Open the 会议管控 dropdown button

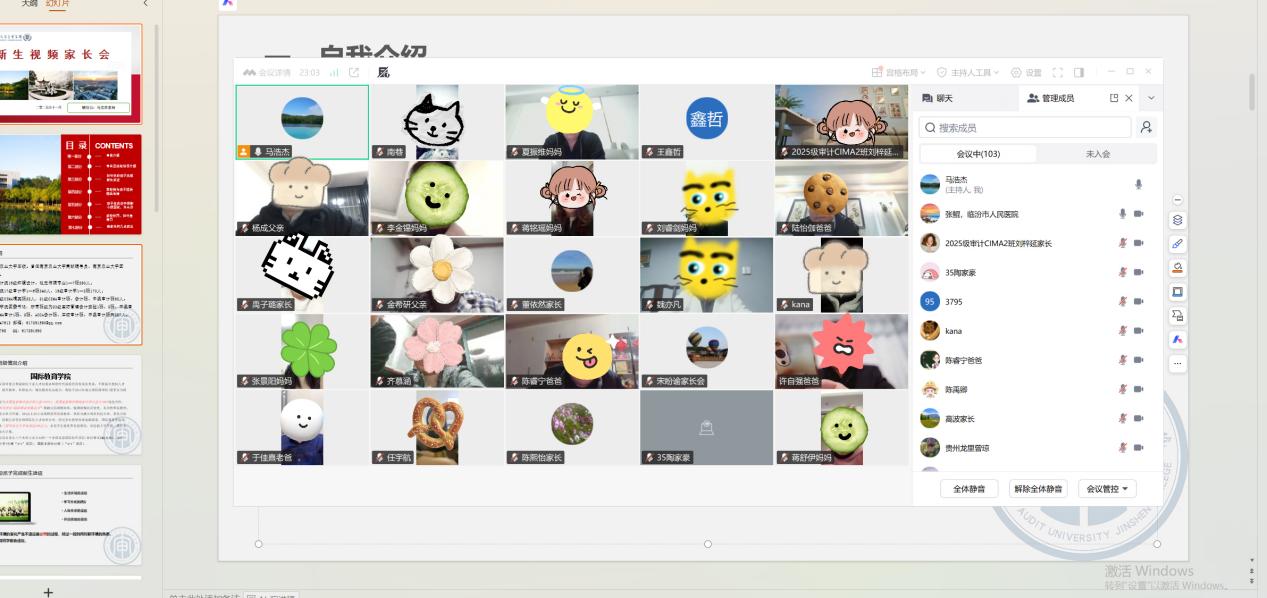click(x=1111, y=489)
